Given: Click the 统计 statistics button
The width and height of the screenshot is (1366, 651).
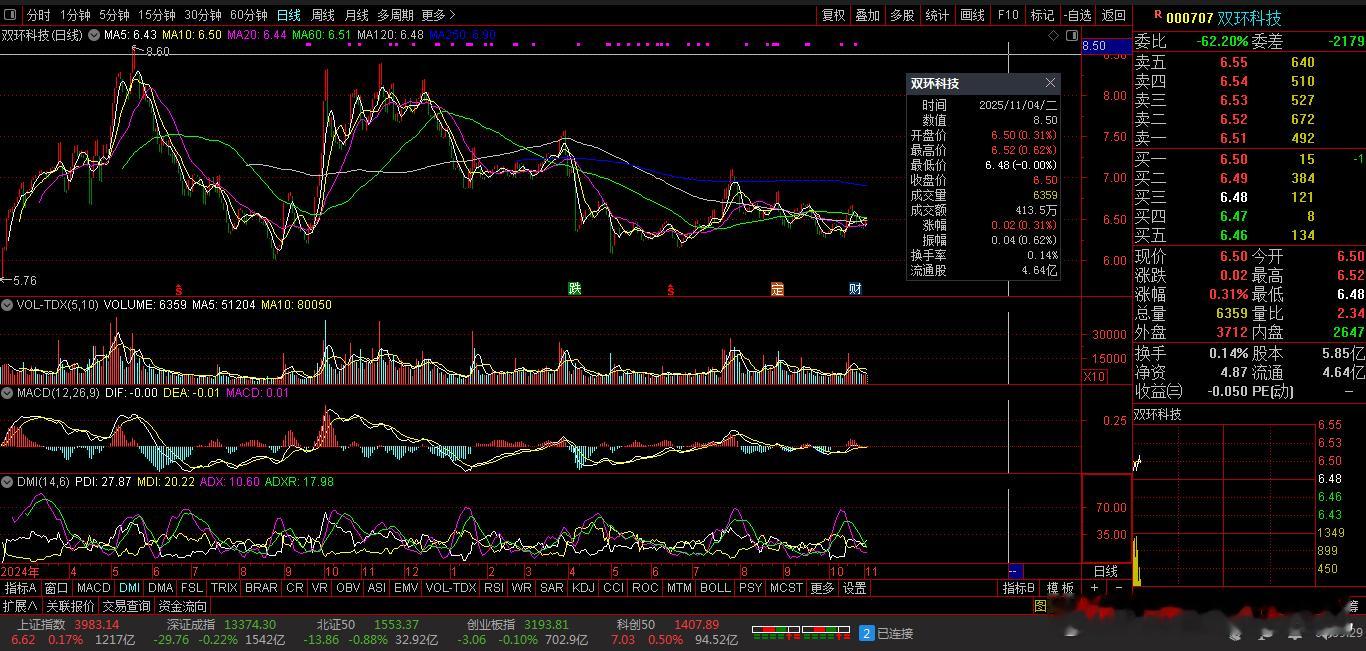Looking at the screenshot, I should point(937,15).
